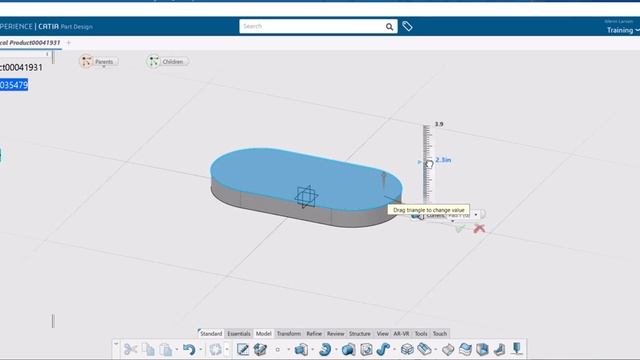Expand the action bar left handle
Image resolution: width=640 pixels, height=360 pixels.
point(116,344)
